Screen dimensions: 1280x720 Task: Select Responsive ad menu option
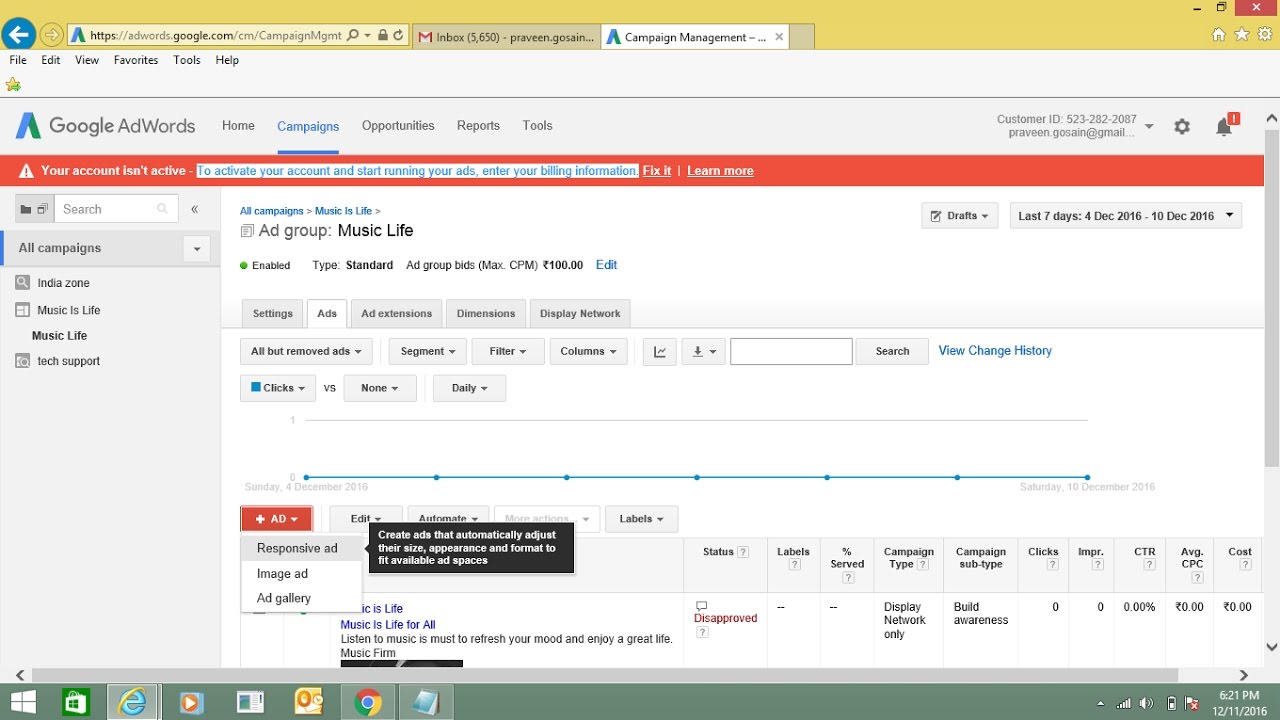tap(301, 548)
